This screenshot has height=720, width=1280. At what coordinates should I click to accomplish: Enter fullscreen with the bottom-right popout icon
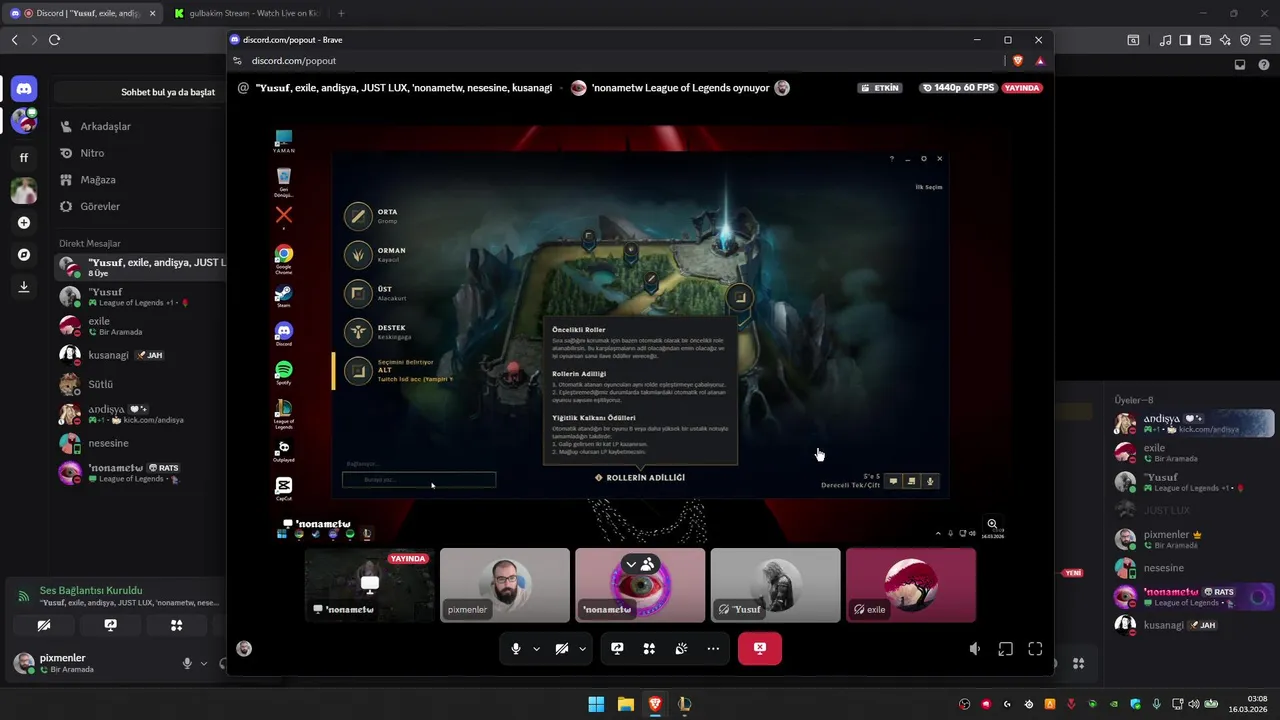pyautogui.click(x=1035, y=649)
